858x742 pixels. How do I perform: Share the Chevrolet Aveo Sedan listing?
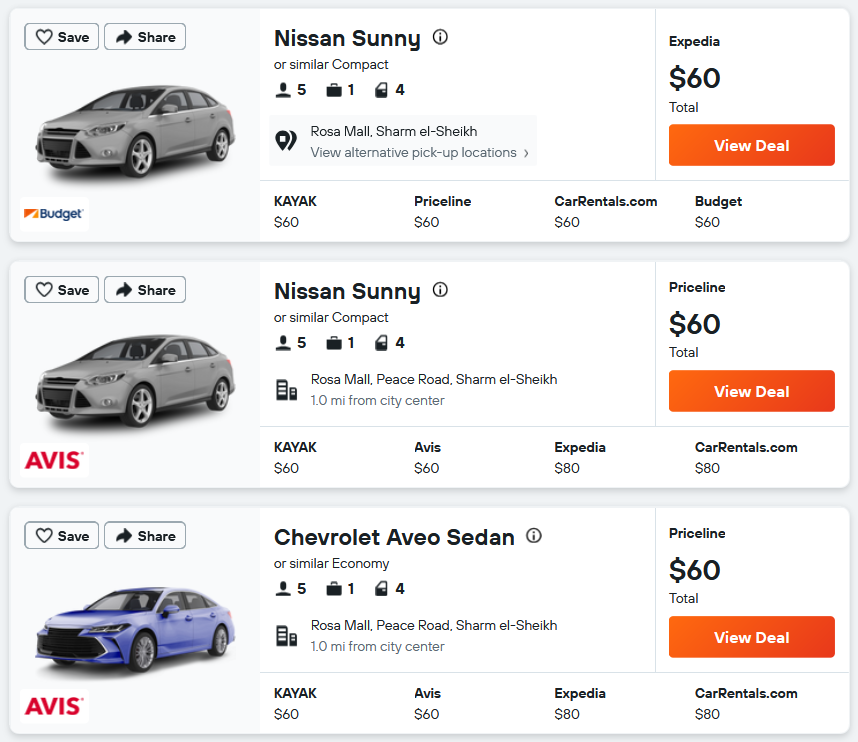(x=145, y=535)
